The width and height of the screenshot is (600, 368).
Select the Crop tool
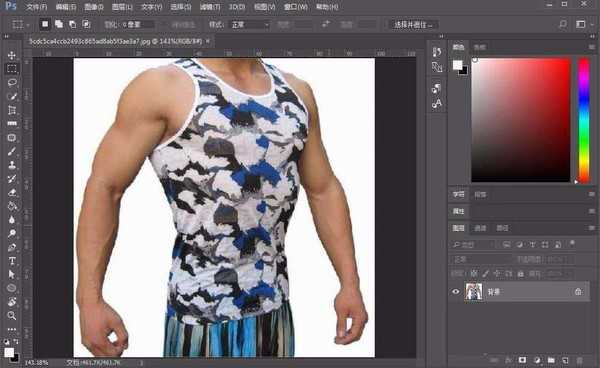12,110
